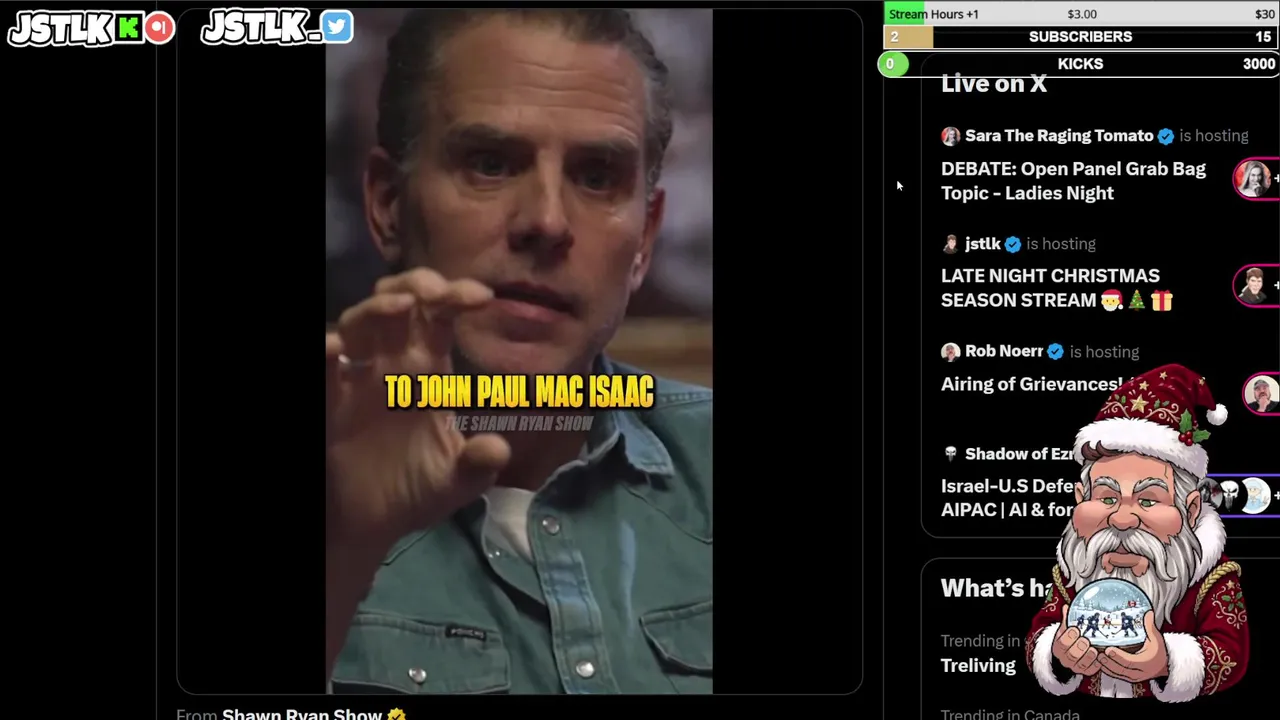Click Rob Noerr's verified badge icon

[1055, 352]
